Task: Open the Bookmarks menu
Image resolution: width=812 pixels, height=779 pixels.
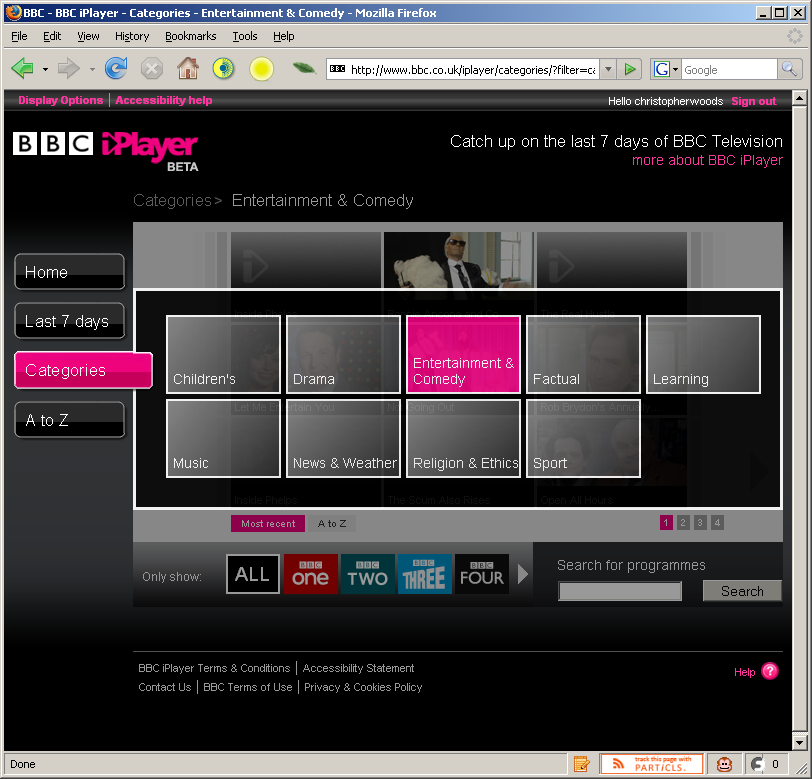Action: click(x=191, y=36)
